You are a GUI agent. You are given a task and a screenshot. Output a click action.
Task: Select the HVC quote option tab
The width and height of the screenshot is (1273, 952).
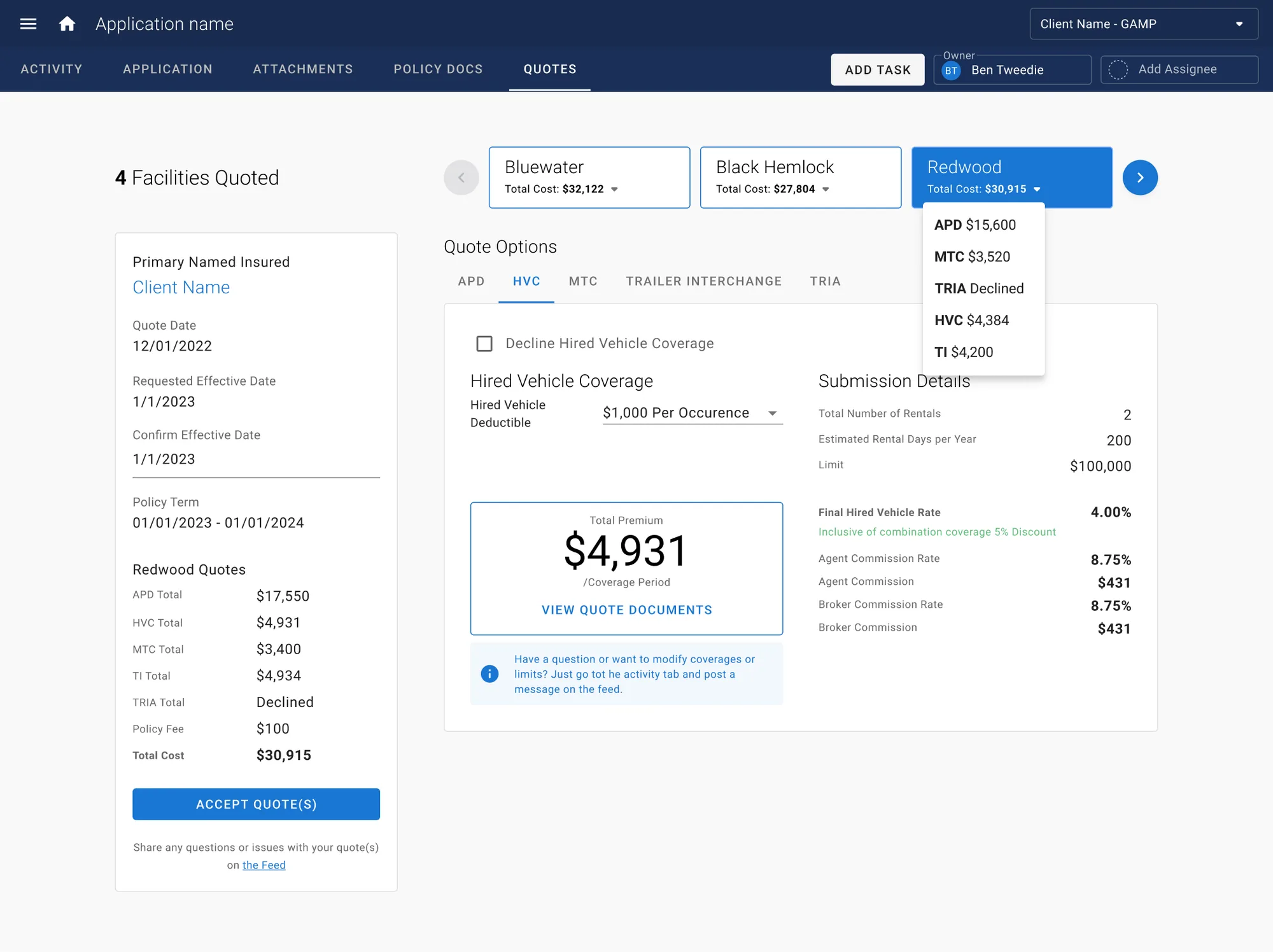coord(526,281)
